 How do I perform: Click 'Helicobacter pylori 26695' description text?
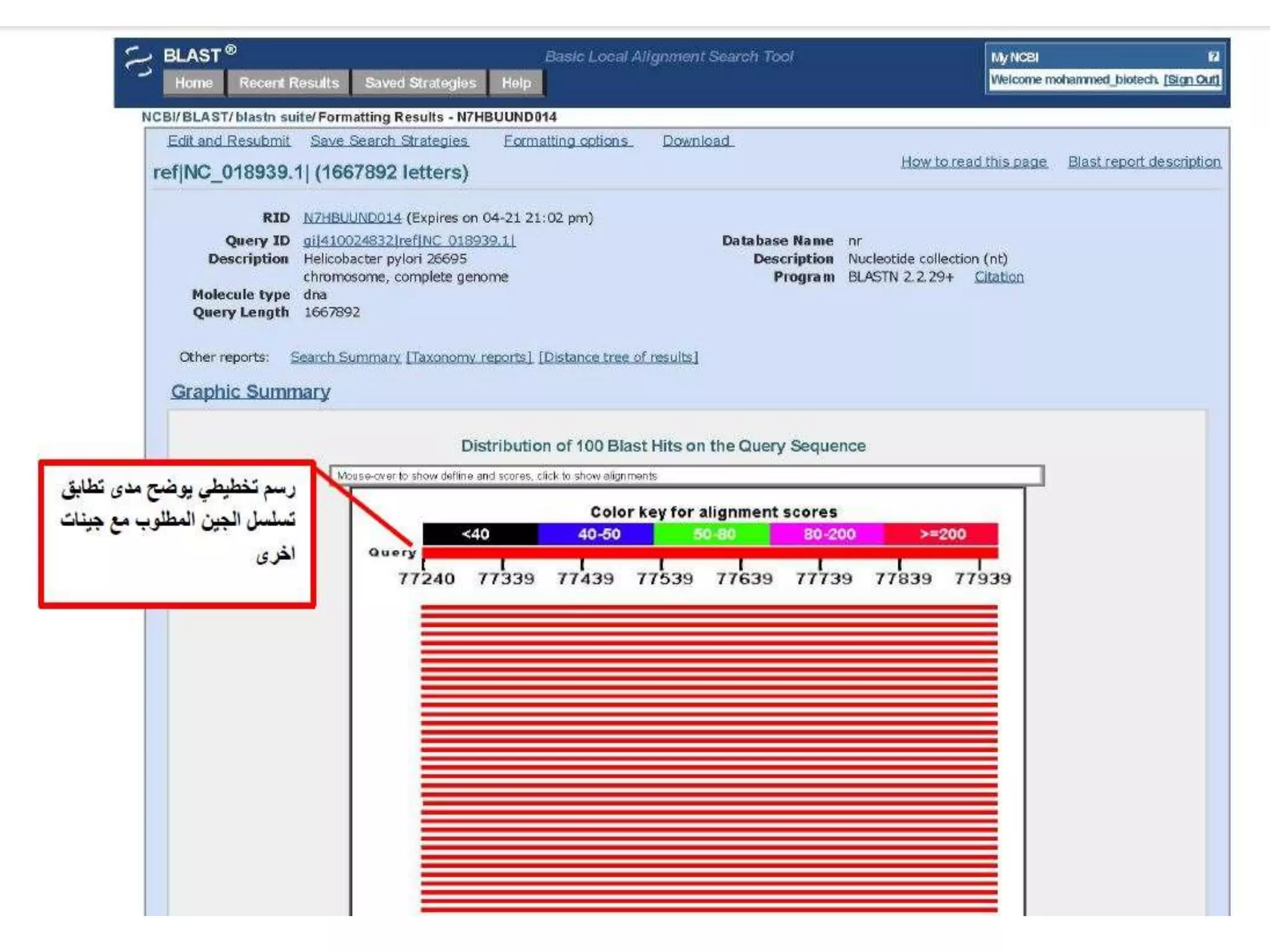coord(385,259)
